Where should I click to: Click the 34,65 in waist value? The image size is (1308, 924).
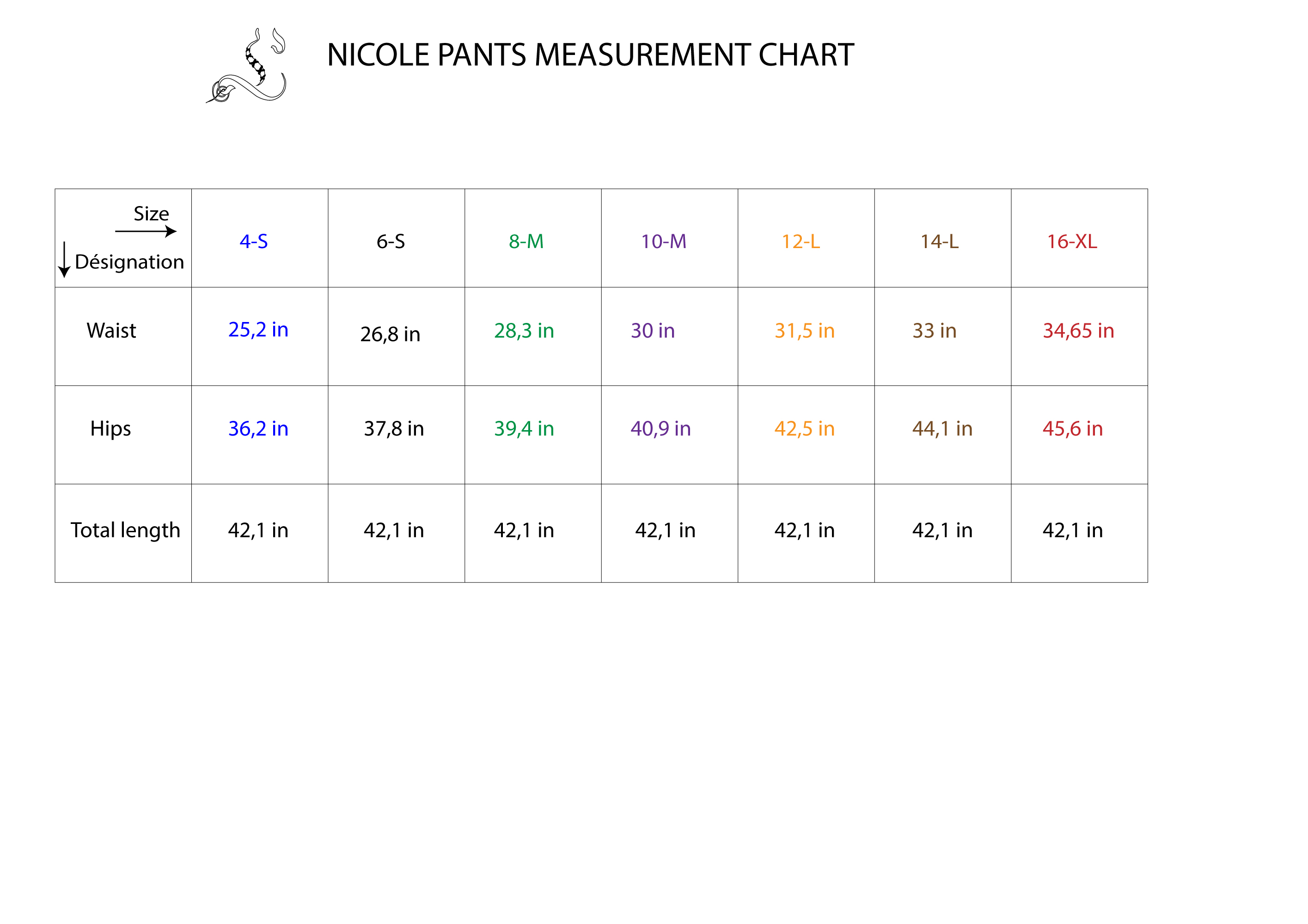[x=1078, y=331]
